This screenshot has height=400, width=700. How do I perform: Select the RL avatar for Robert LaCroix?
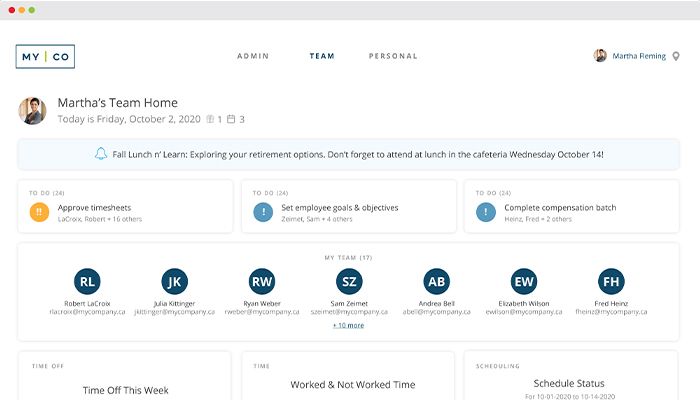pyautogui.click(x=87, y=282)
